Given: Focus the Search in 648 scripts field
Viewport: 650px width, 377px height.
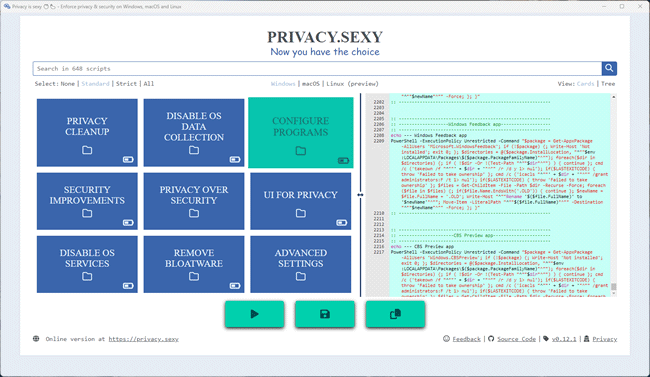Looking at the screenshot, I should [317, 68].
